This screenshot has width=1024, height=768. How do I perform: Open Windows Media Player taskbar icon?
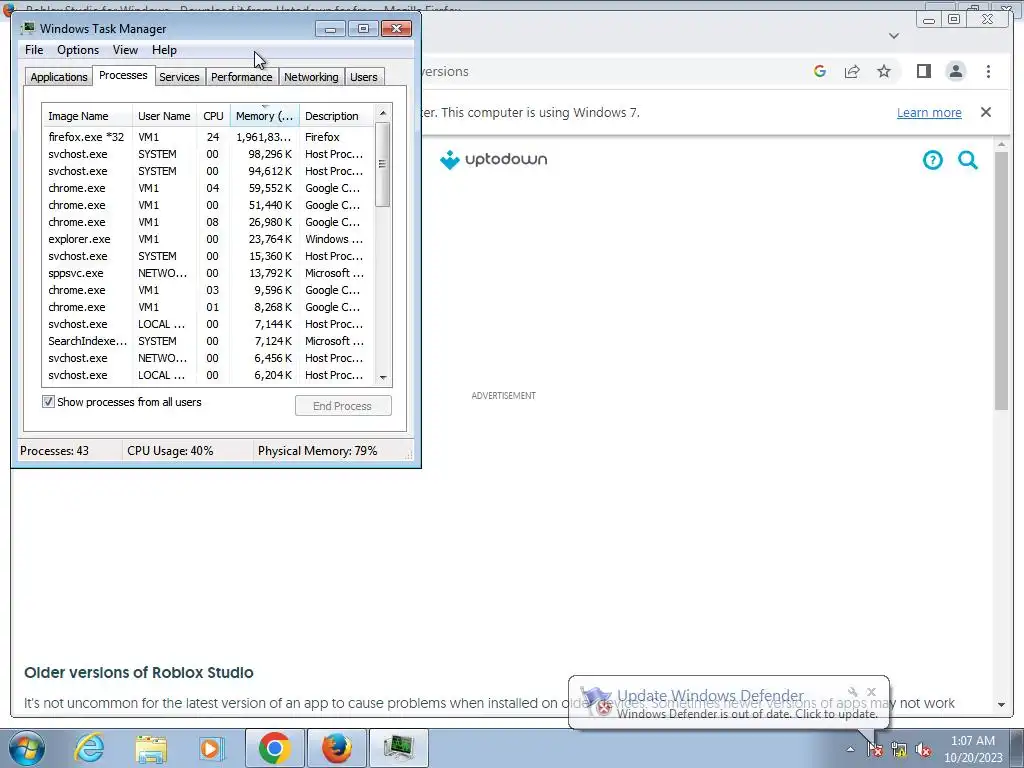click(212, 748)
